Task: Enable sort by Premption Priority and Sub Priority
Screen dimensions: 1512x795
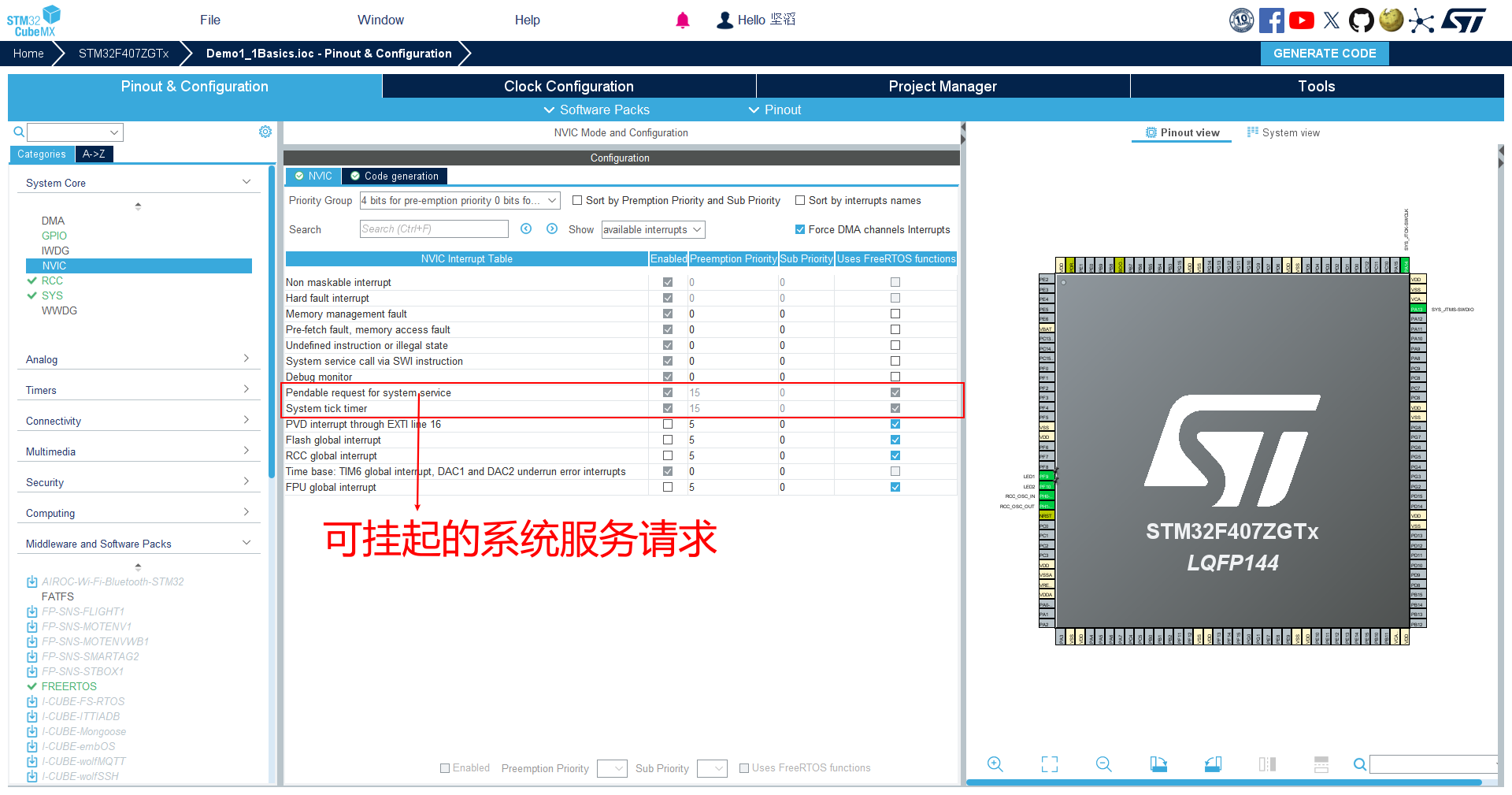Action: coord(577,200)
